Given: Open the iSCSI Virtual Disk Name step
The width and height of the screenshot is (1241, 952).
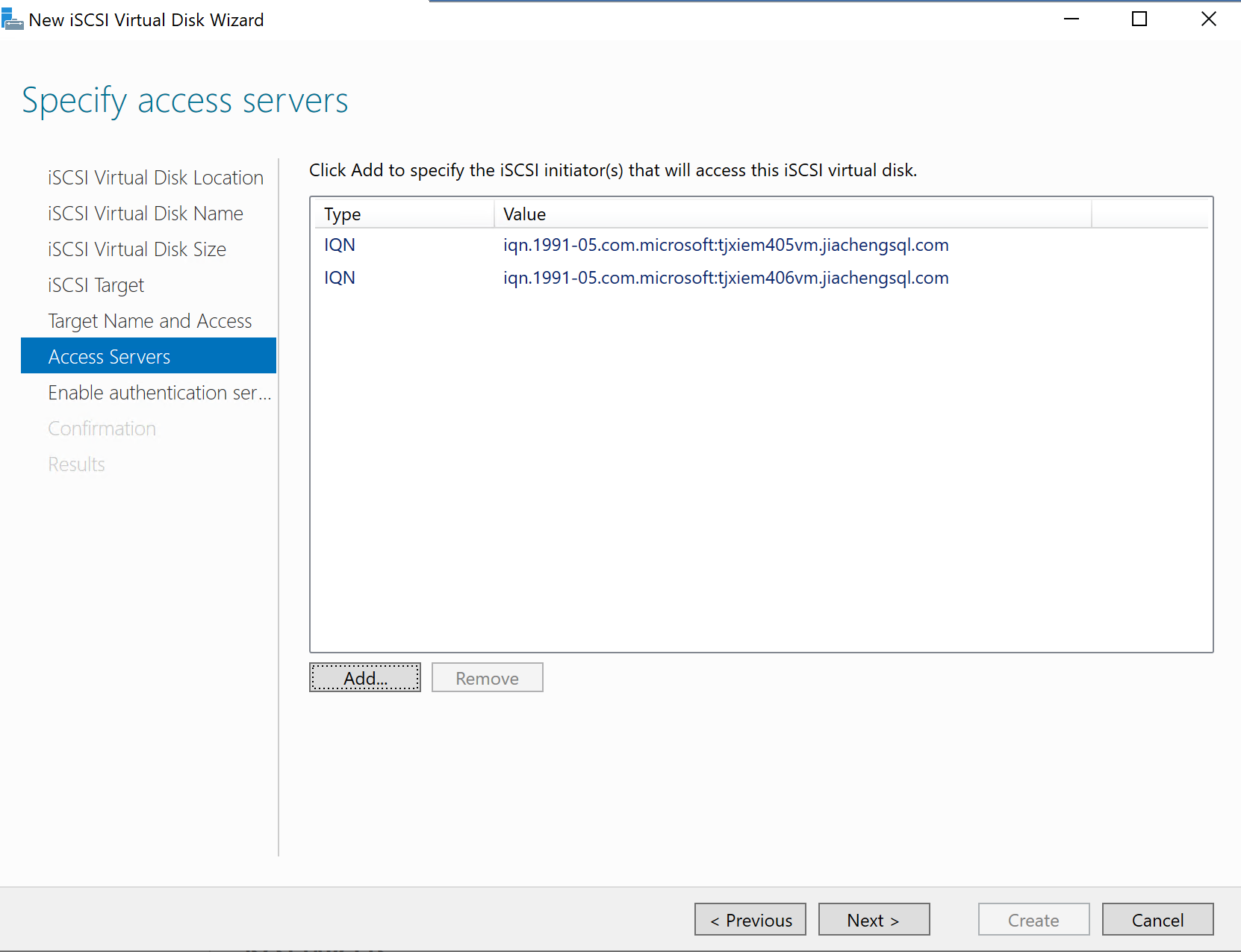Looking at the screenshot, I should click(x=146, y=214).
